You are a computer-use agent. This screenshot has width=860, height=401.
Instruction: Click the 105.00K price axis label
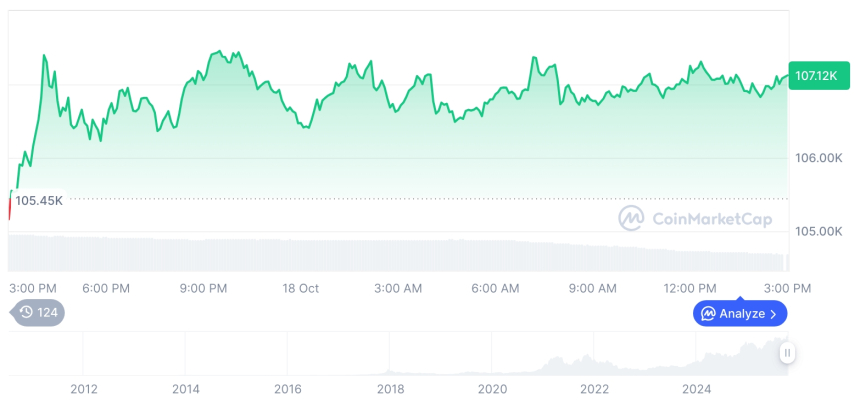[819, 231]
